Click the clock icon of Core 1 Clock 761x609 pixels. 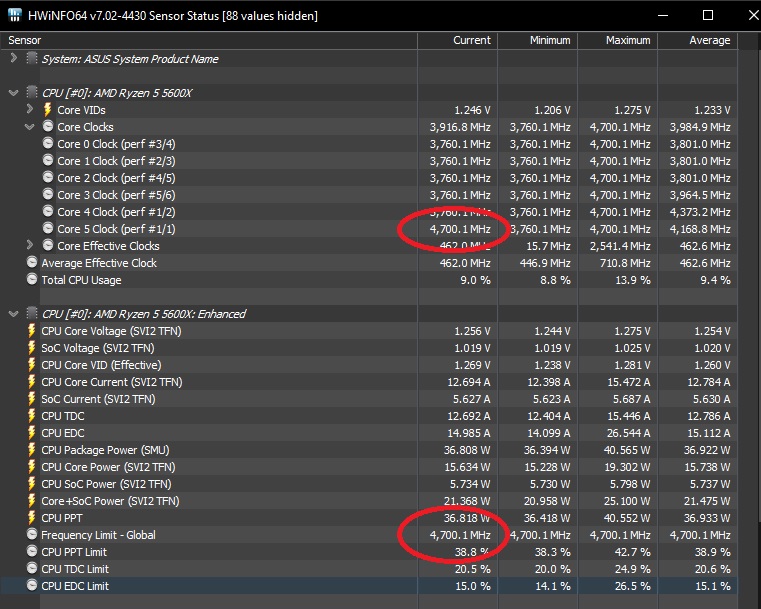tap(48, 160)
